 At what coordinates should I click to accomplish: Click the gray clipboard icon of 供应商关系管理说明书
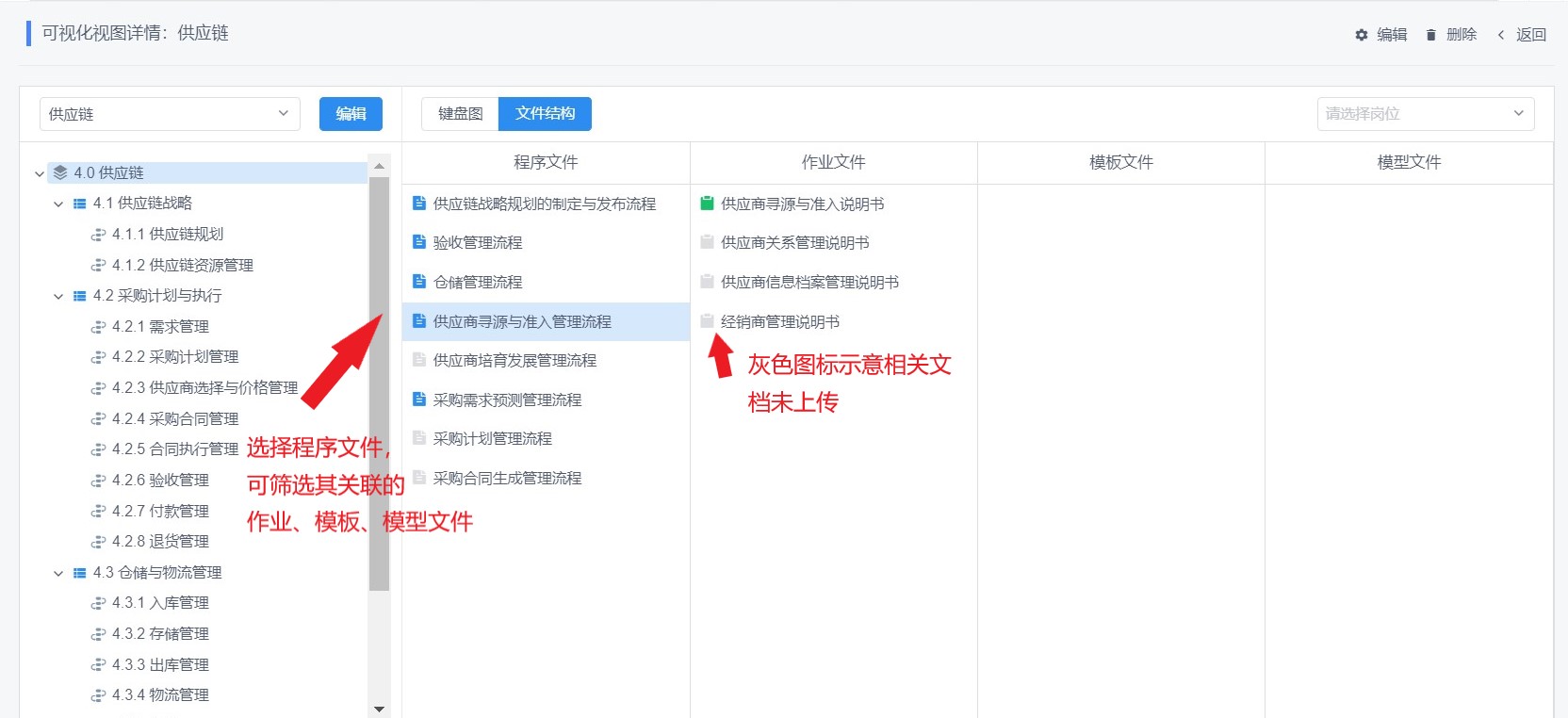[707, 242]
